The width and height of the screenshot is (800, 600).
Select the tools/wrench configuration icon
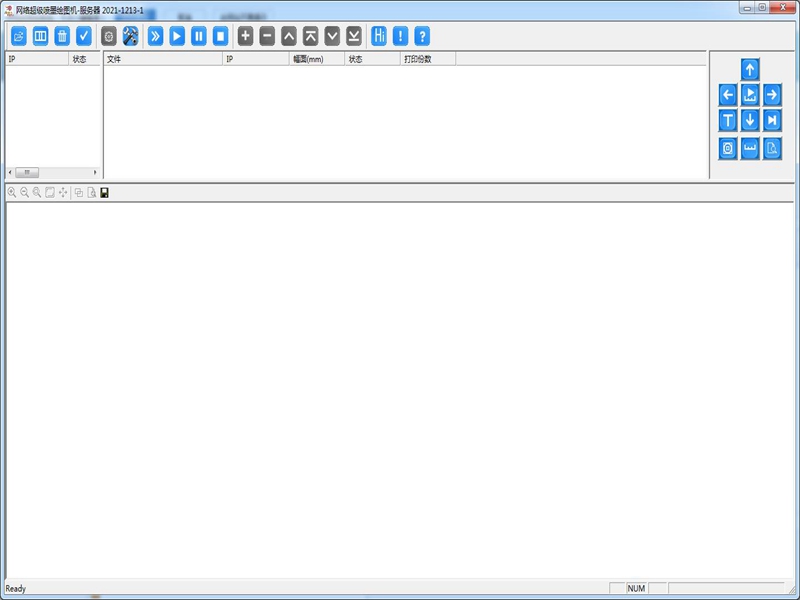(x=132, y=36)
